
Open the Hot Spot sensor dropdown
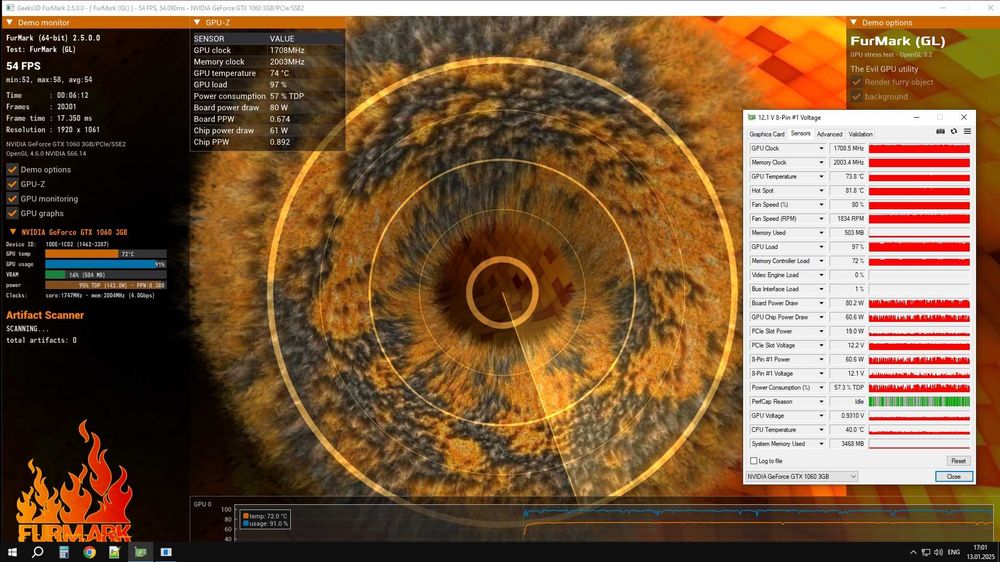click(821, 191)
